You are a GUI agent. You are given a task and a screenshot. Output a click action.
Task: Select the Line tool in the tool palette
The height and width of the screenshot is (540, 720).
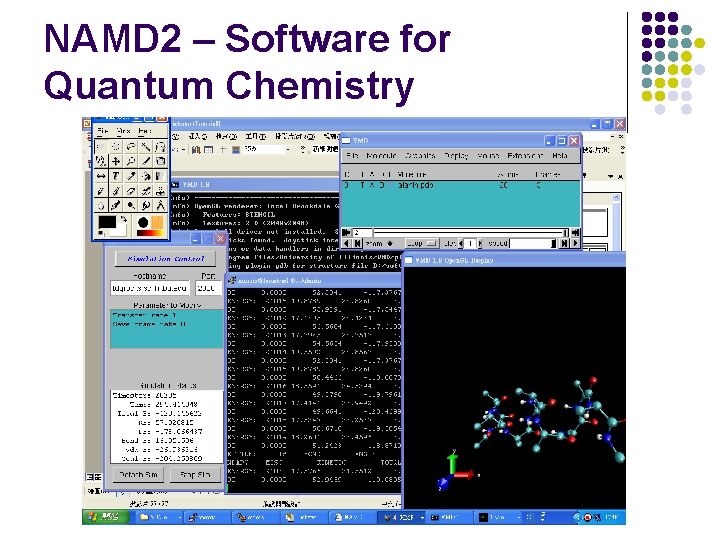pyautogui.click(x=146, y=162)
